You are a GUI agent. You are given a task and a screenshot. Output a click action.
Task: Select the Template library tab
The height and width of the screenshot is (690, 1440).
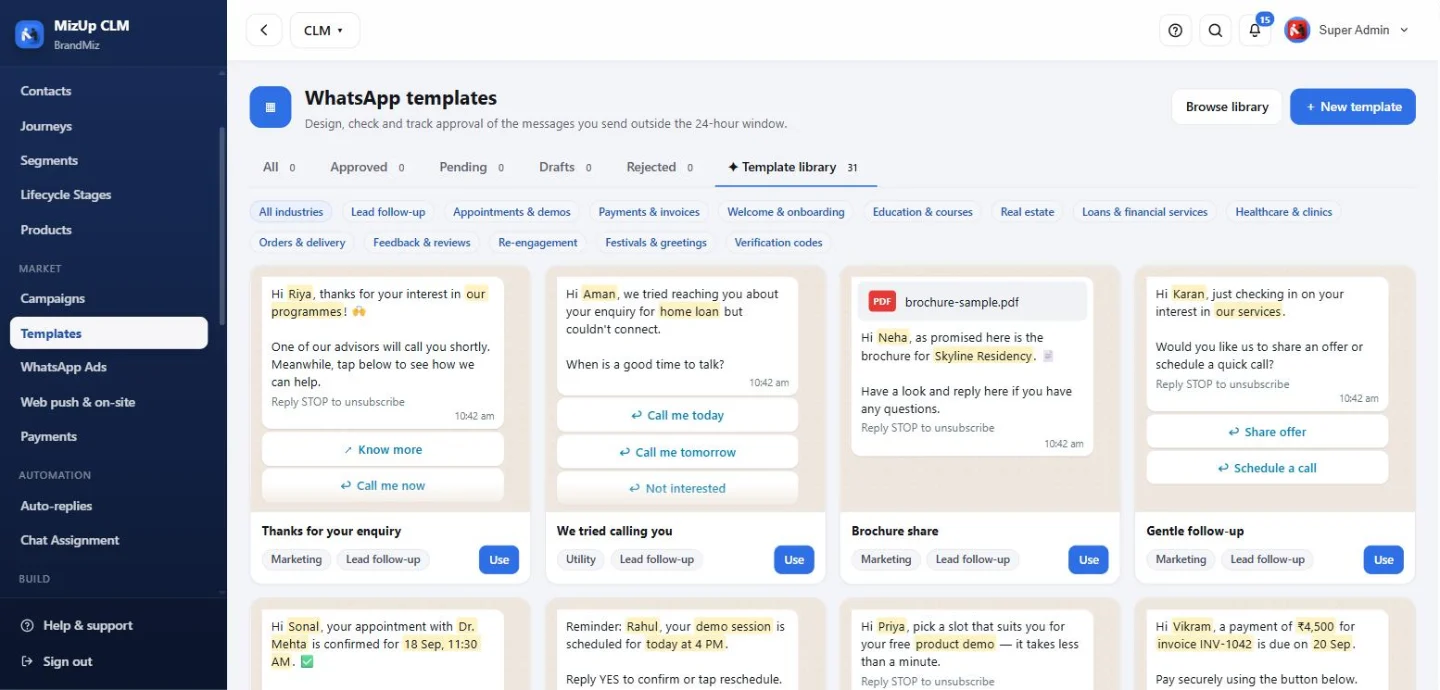click(795, 167)
